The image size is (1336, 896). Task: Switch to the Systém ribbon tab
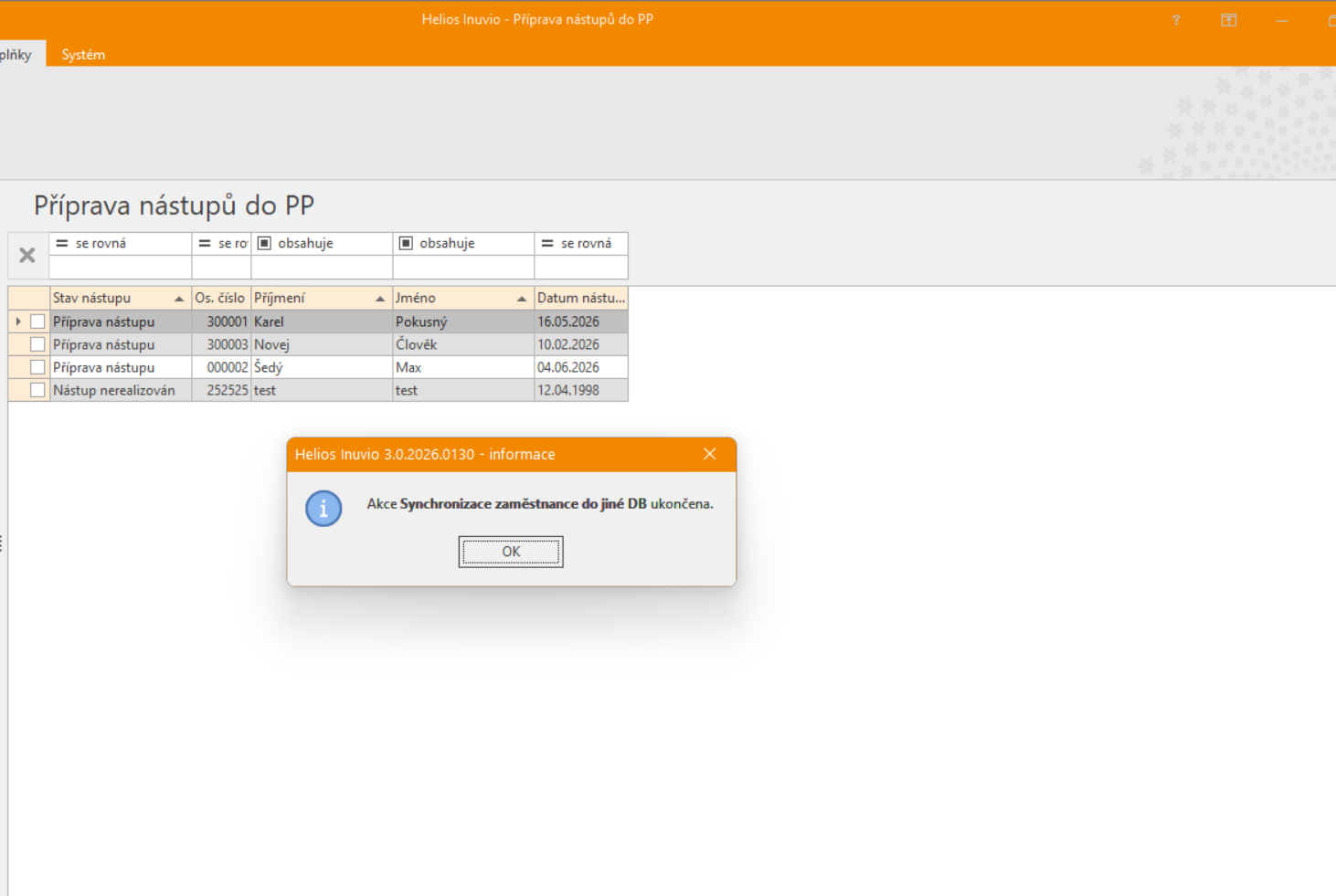[x=83, y=55]
